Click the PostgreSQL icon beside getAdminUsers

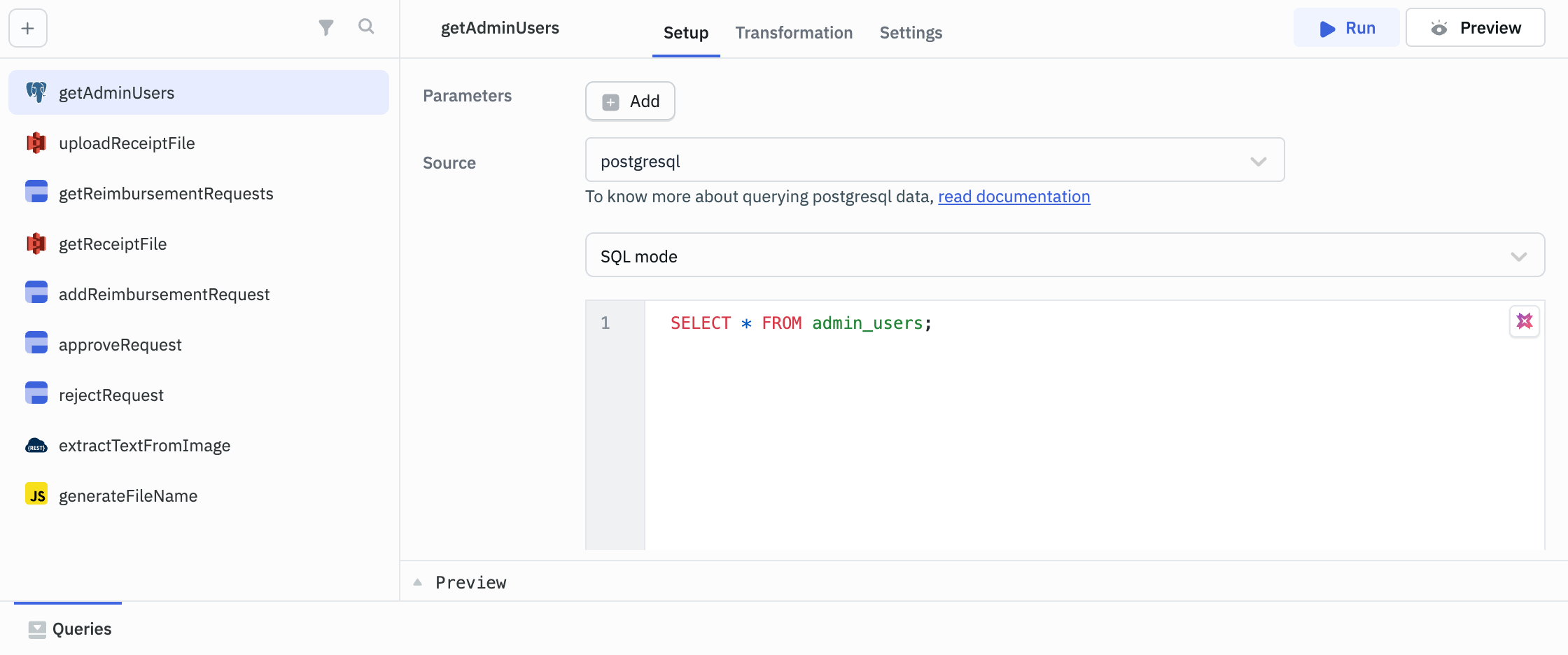(36, 92)
